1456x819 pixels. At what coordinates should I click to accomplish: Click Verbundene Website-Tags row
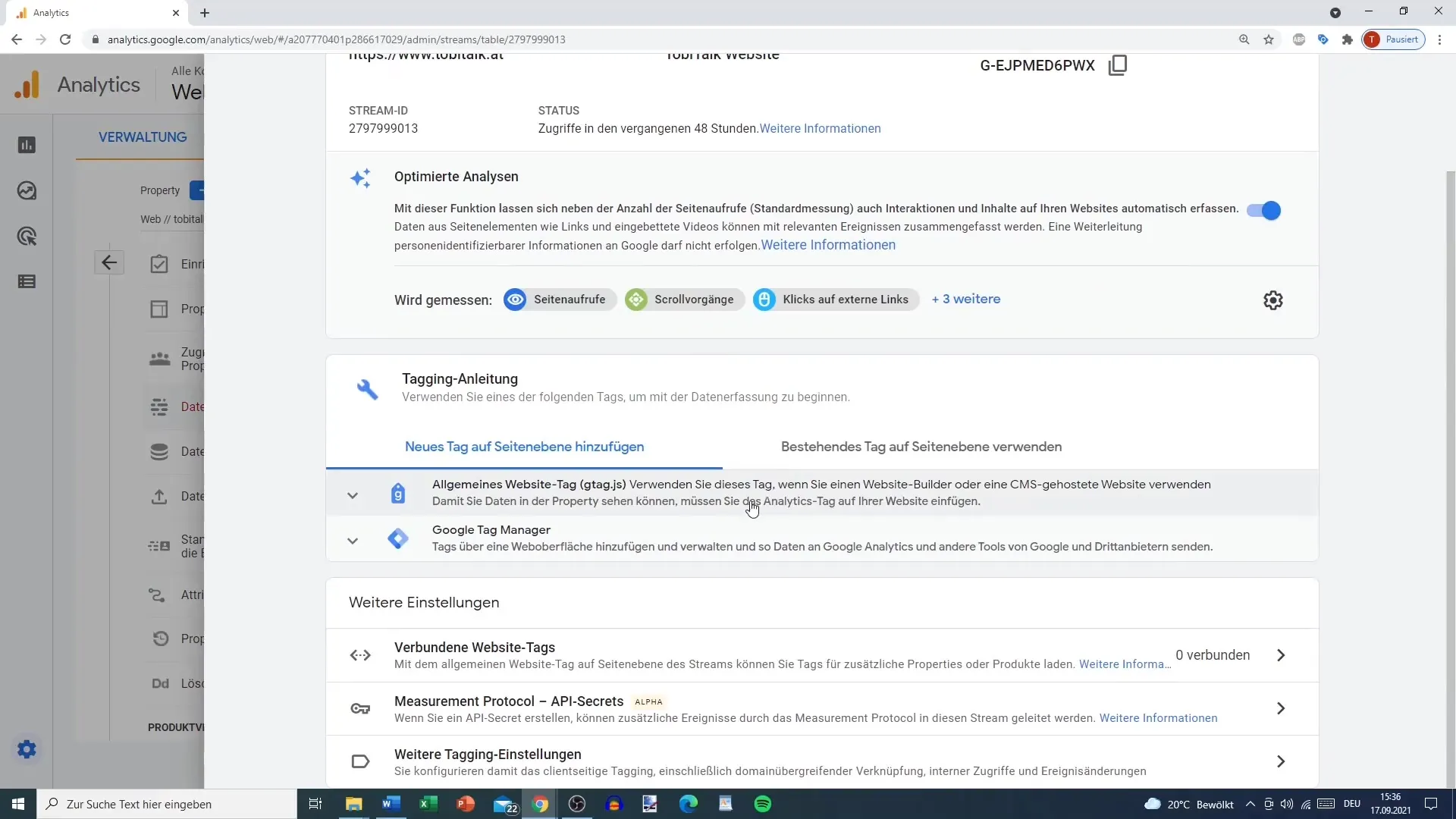pos(818,655)
